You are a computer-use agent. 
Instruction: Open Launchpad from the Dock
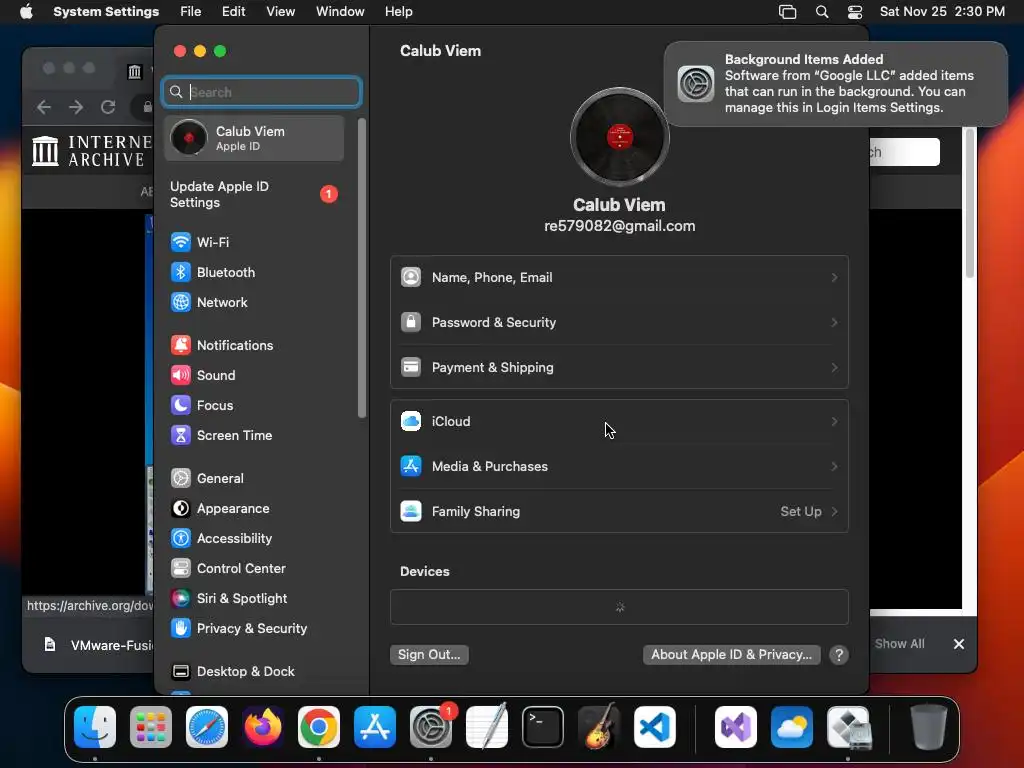[x=151, y=727]
